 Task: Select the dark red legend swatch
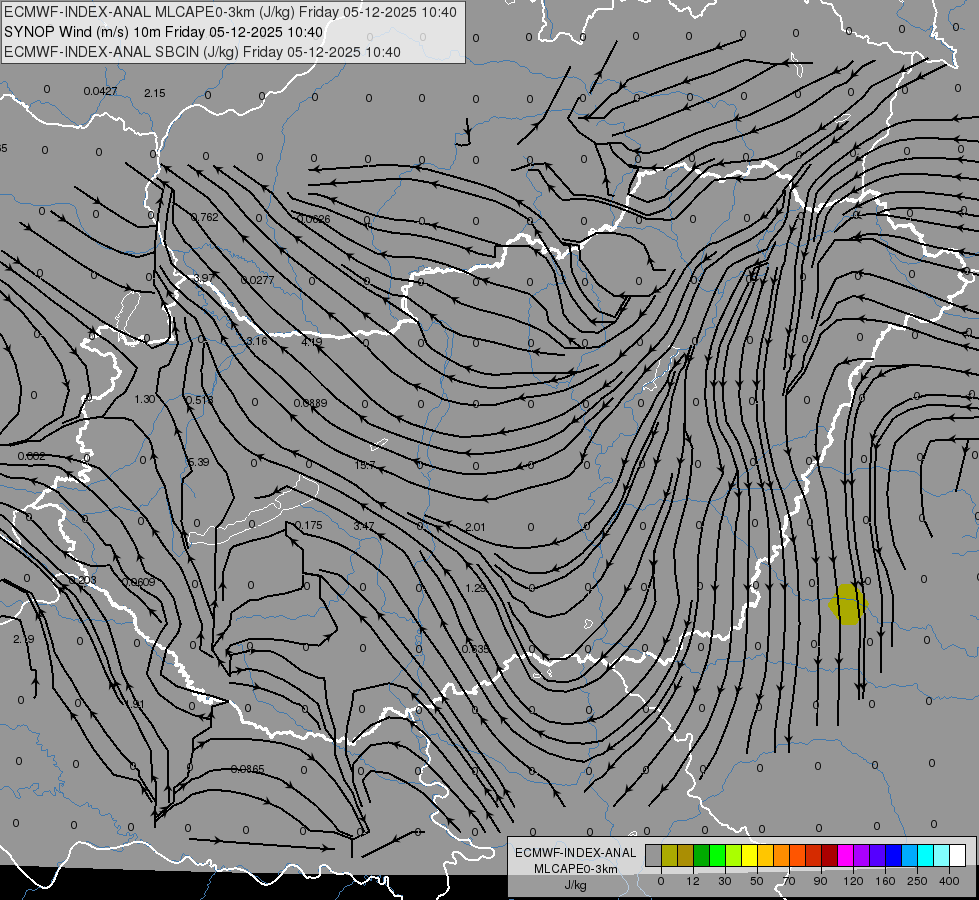click(829, 855)
